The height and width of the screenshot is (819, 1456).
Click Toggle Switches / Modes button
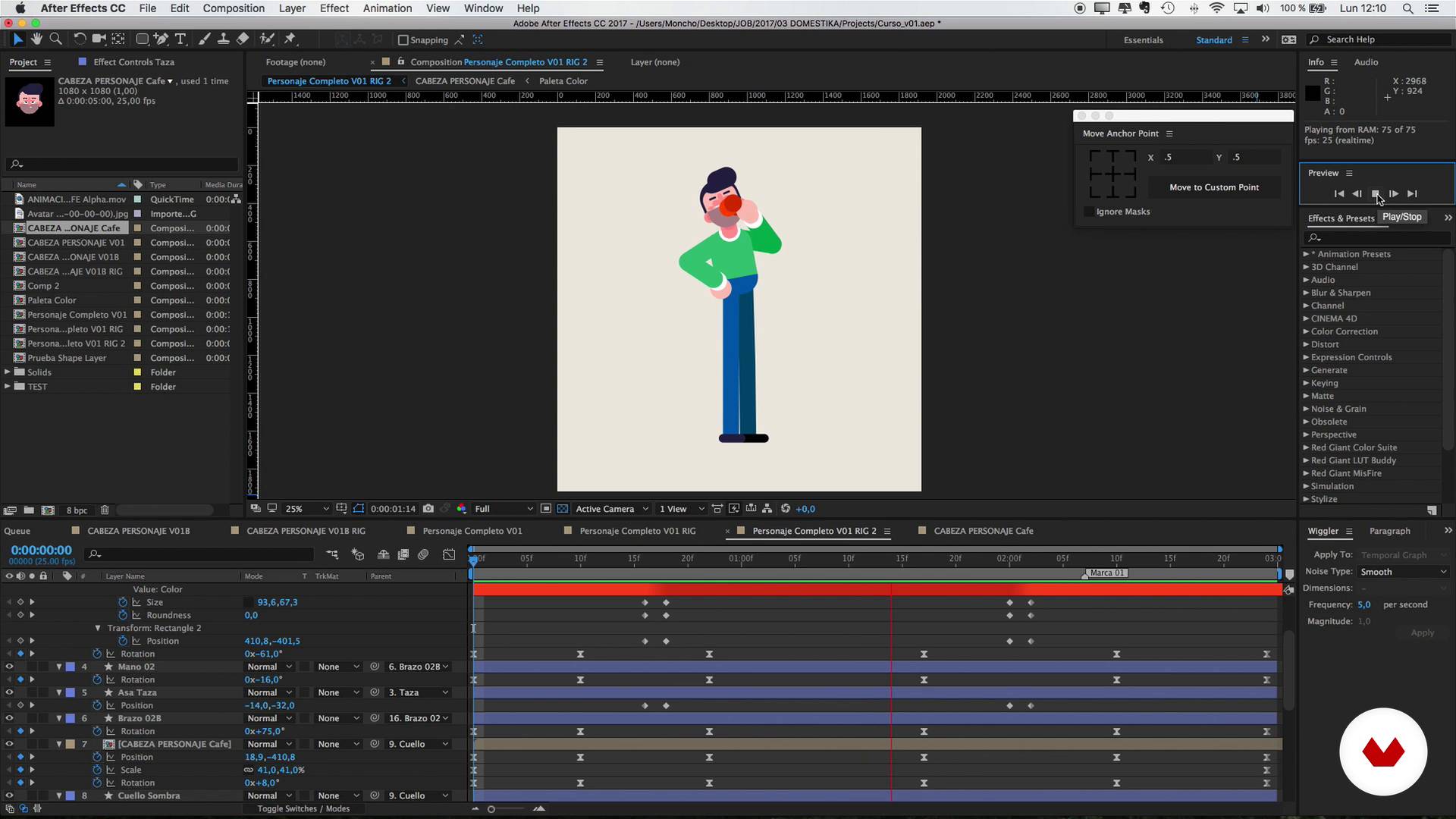tap(303, 809)
